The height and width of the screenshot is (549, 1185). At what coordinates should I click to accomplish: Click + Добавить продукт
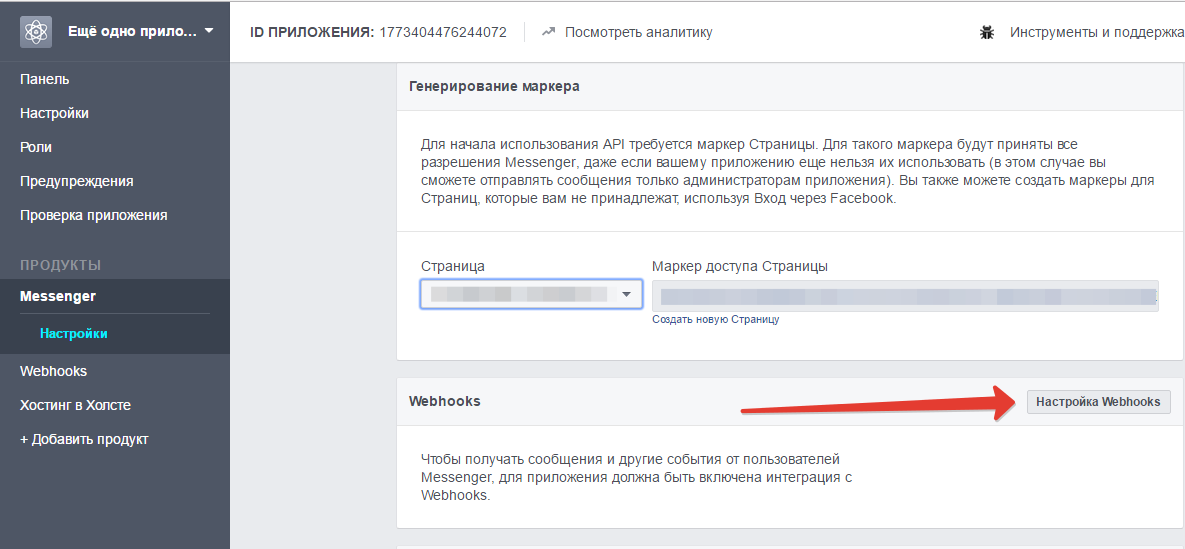[84, 439]
